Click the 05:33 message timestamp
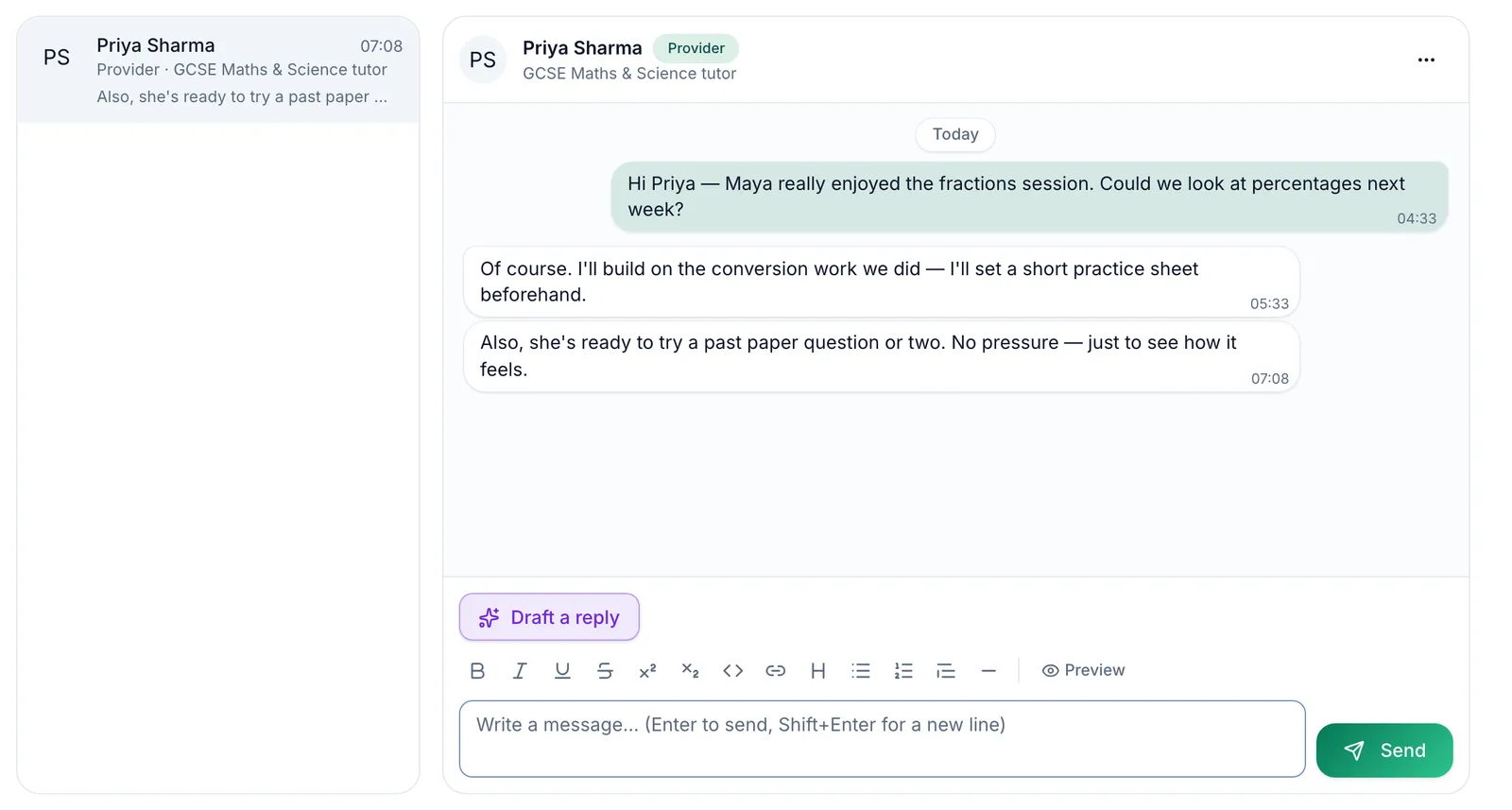Image resolution: width=1512 pixels, height=810 pixels. pos(1269,303)
